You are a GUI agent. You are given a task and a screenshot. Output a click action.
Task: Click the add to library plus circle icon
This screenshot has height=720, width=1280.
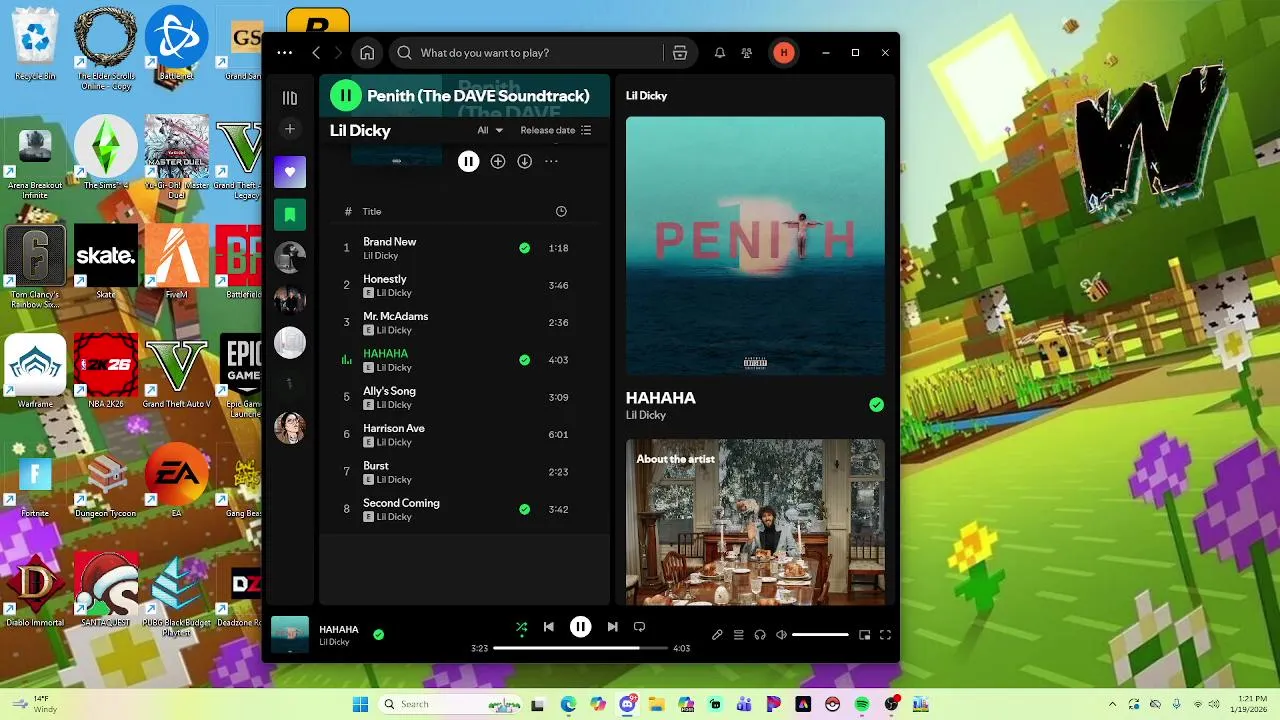(x=498, y=161)
